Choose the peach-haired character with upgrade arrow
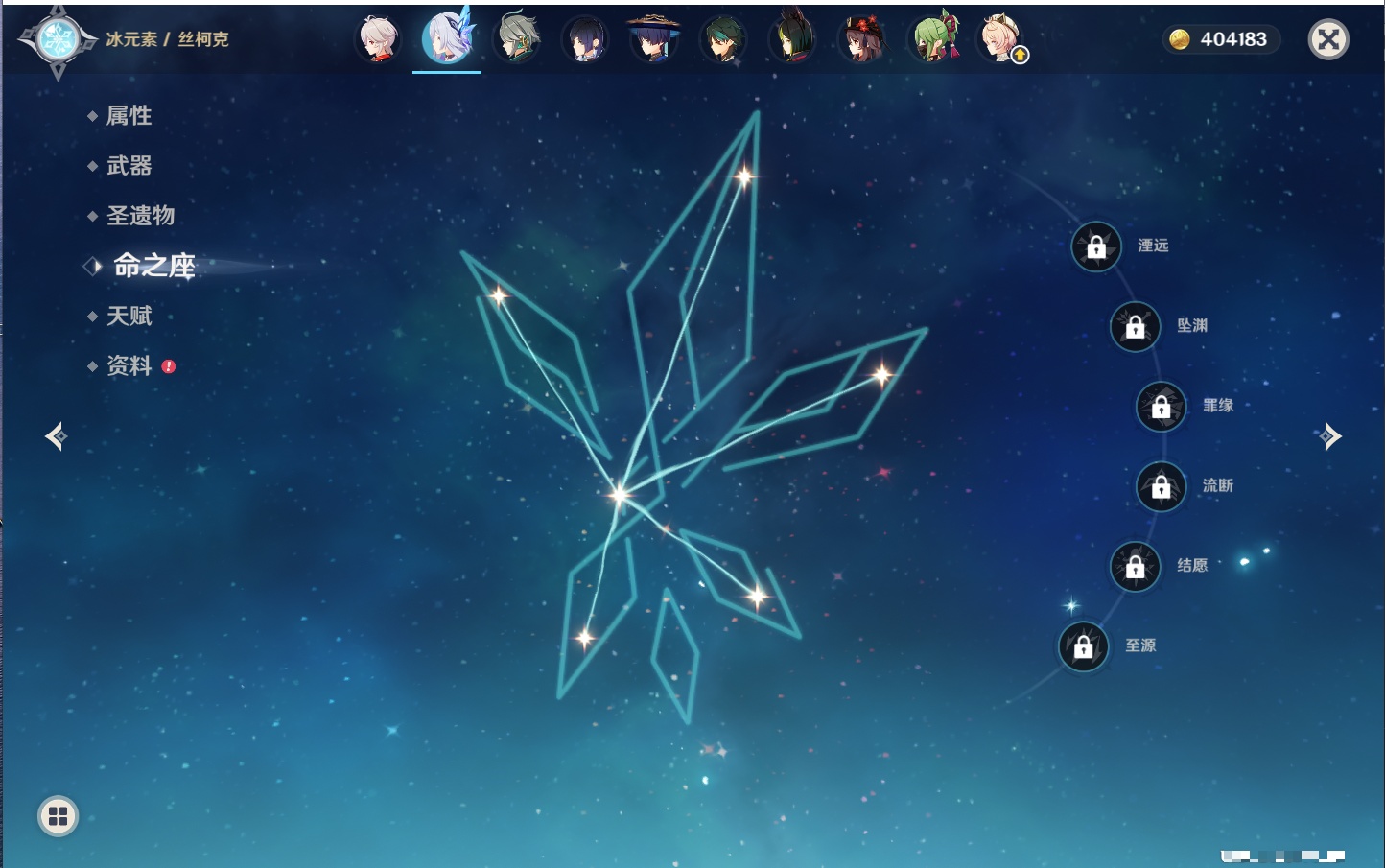Viewport: 1385px width, 868px height. point(1001,39)
